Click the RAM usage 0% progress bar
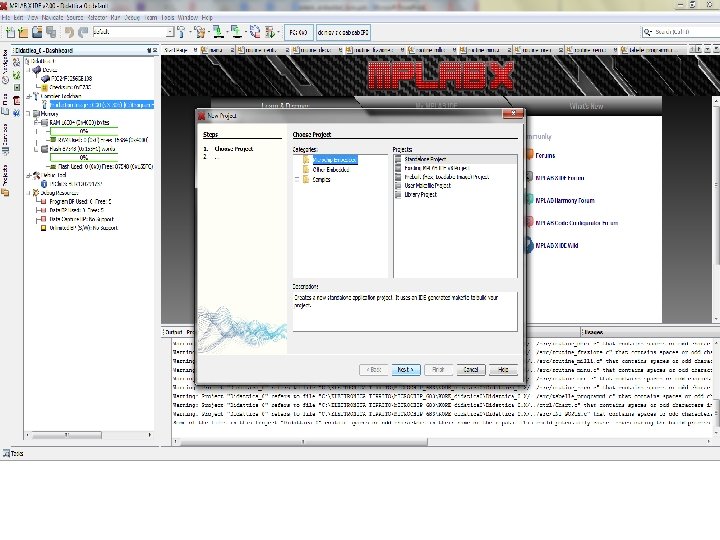Screen dimensions: 720x540 pyautogui.click(x=84, y=131)
